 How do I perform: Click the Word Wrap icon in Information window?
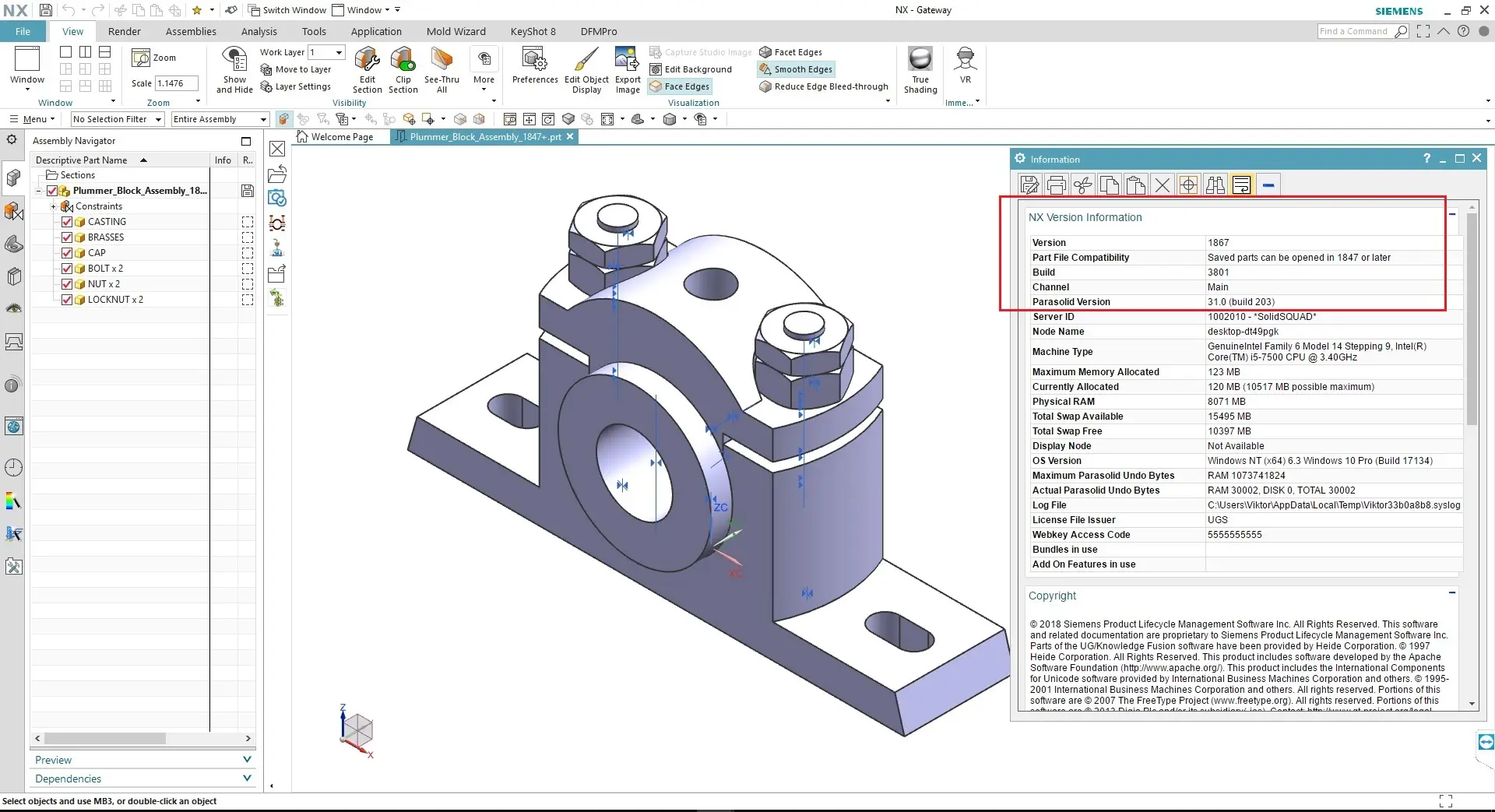coord(1242,185)
